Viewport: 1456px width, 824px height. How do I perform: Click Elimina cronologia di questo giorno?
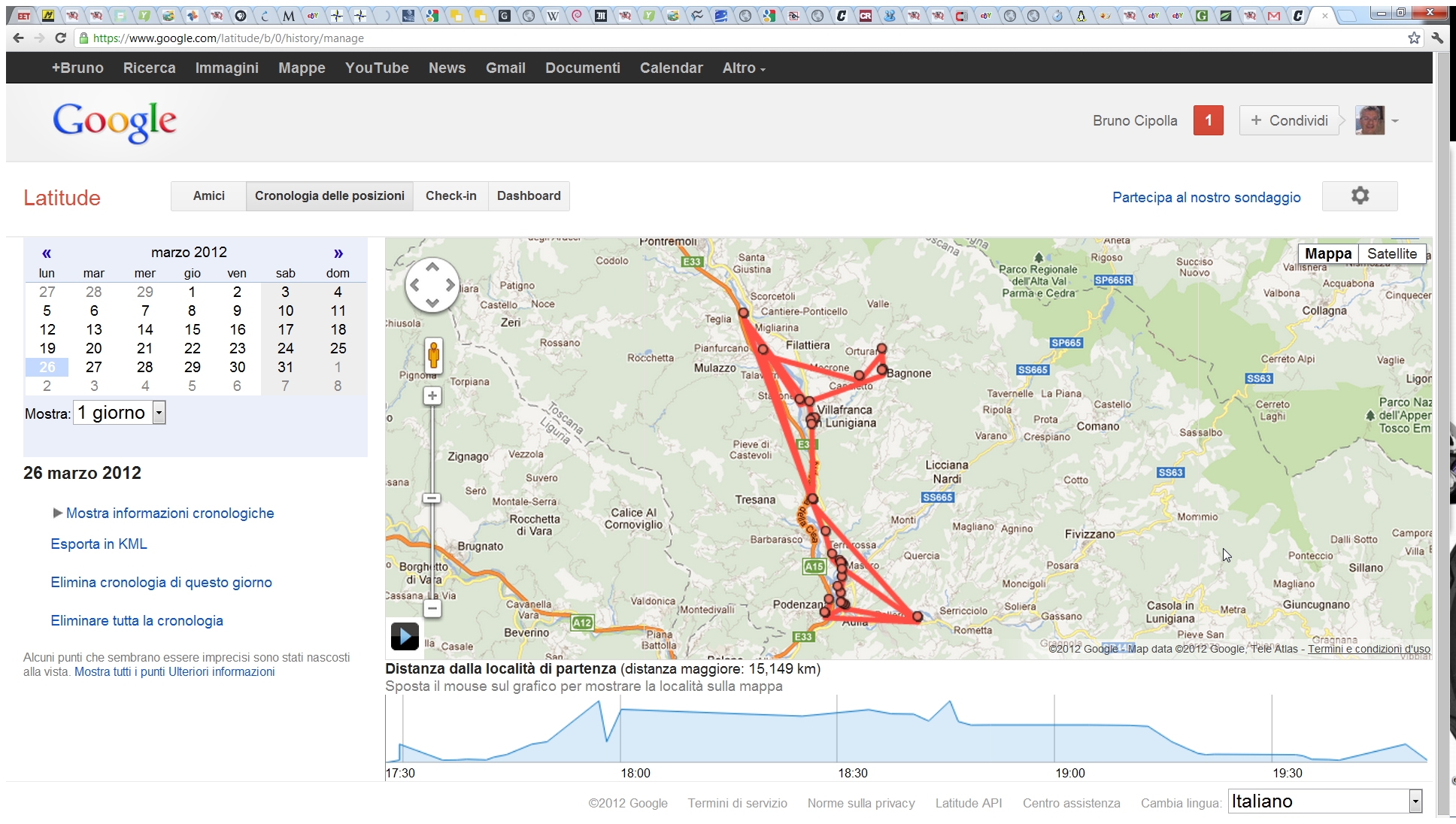point(161,582)
